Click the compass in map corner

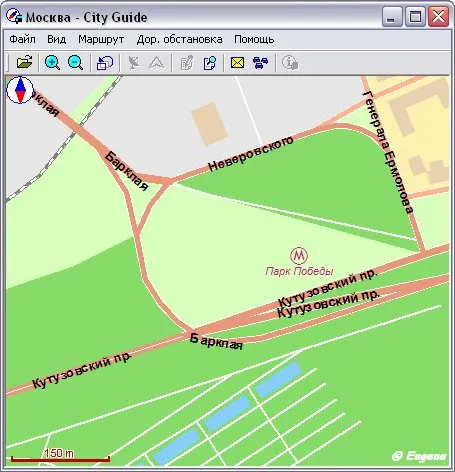pyautogui.click(x=20, y=90)
